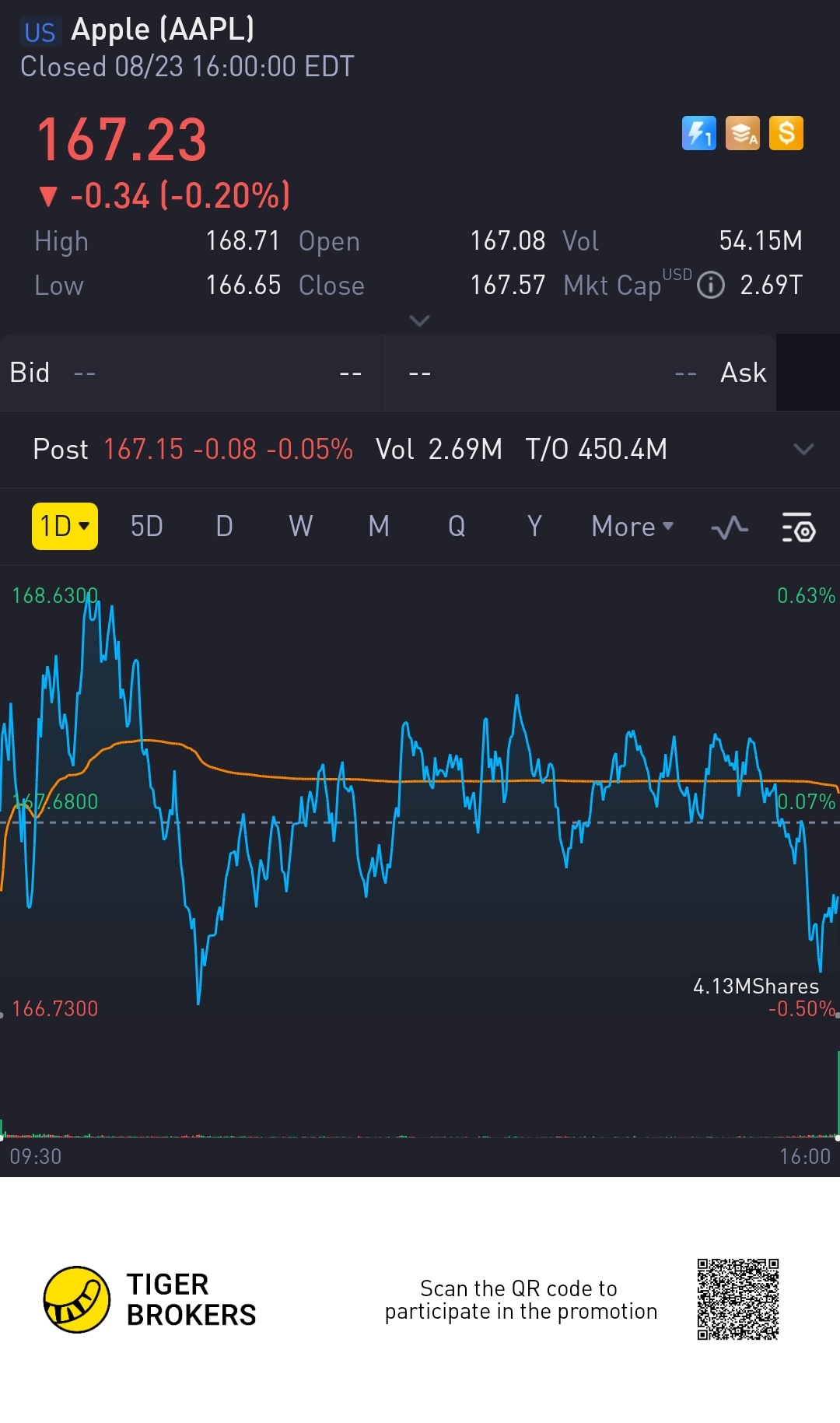Expand the quote details chevron
Viewport: 840px width, 1423px height.
[x=419, y=321]
